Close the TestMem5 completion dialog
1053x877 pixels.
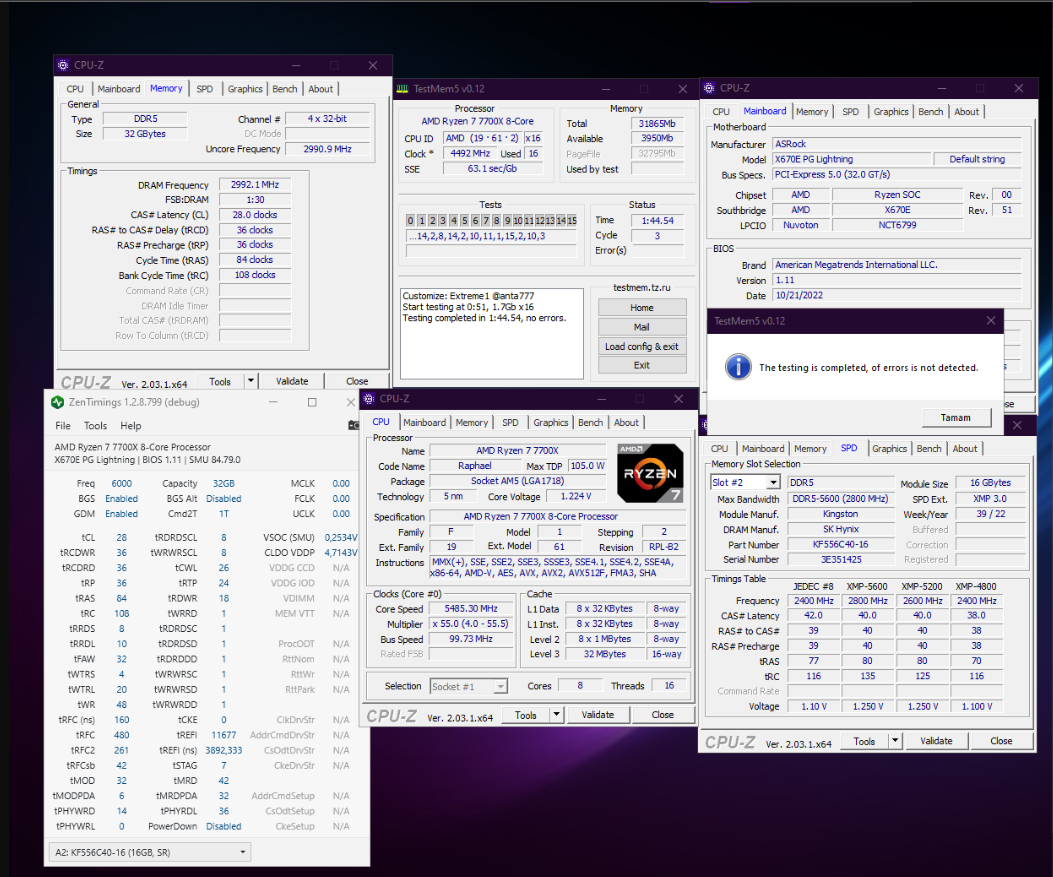coord(991,321)
